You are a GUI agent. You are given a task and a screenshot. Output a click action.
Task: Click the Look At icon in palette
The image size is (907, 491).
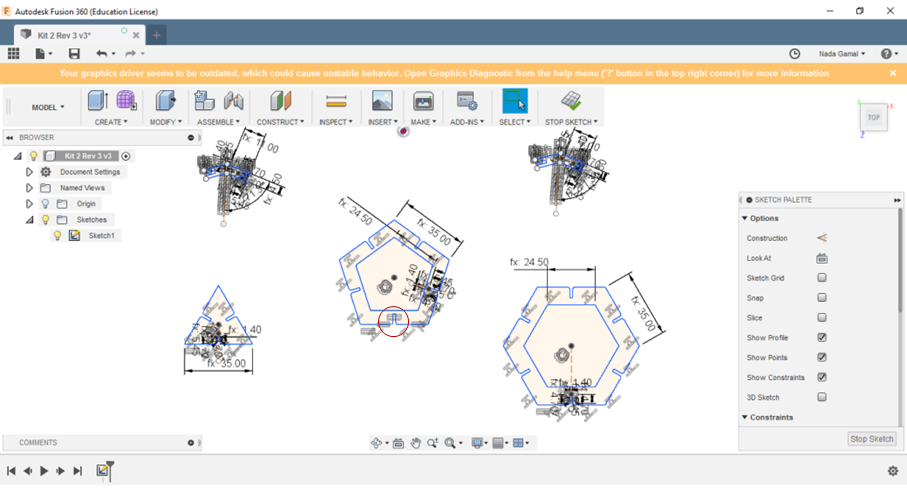point(822,258)
